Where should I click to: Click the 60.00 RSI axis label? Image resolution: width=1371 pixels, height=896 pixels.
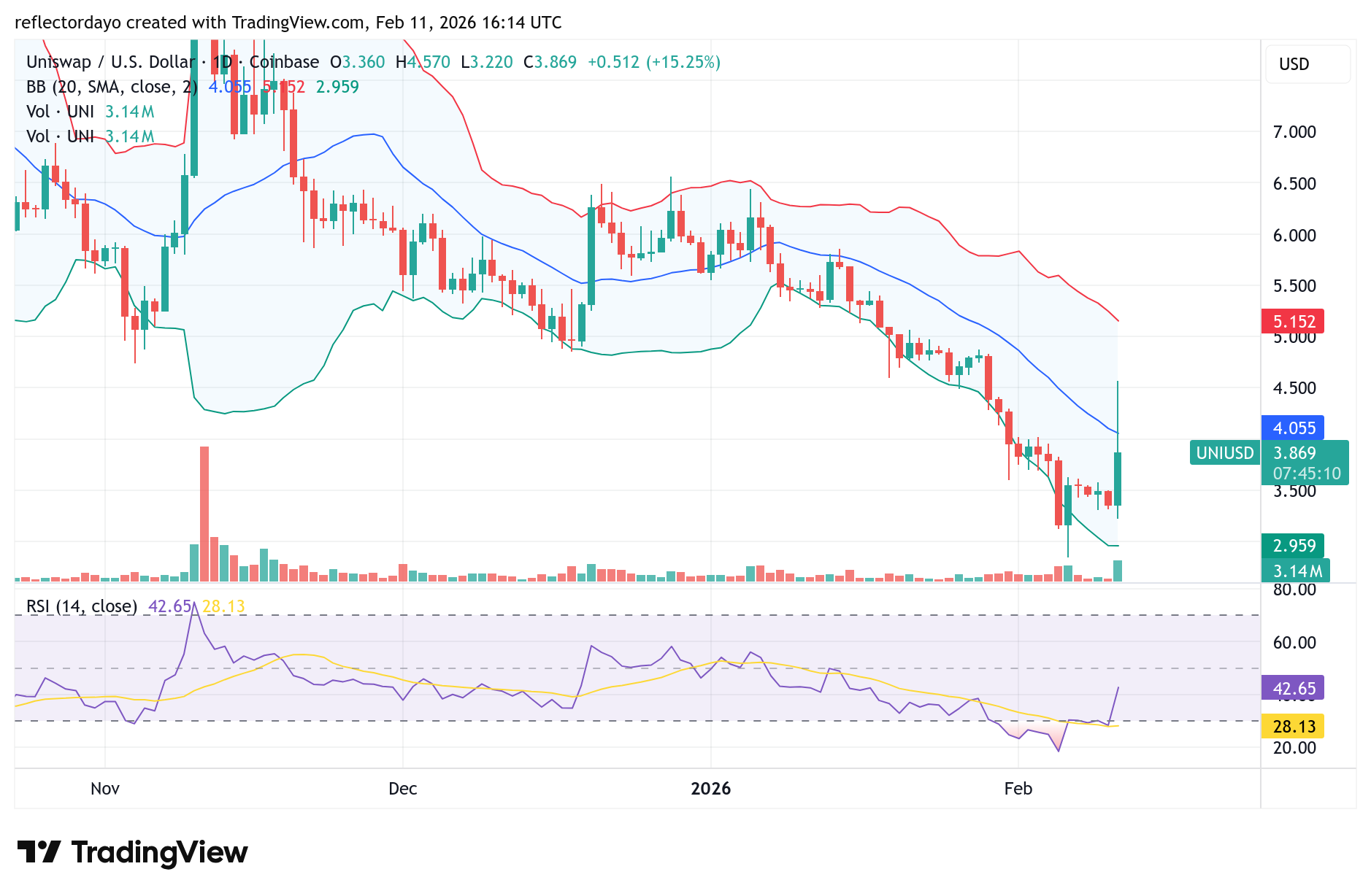tap(1294, 643)
